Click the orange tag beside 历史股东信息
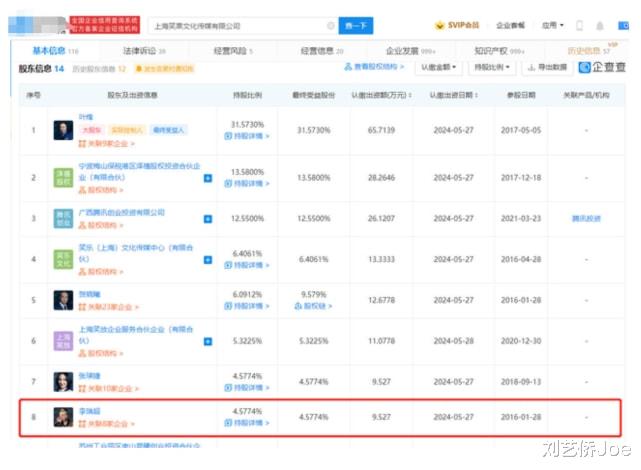Viewport: 641px width, 470px height. 164,69
